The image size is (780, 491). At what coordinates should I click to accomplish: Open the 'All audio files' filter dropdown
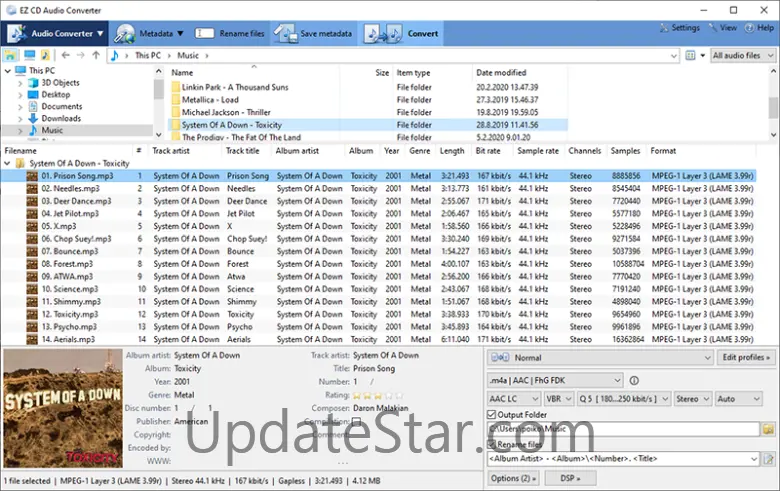coord(743,55)
